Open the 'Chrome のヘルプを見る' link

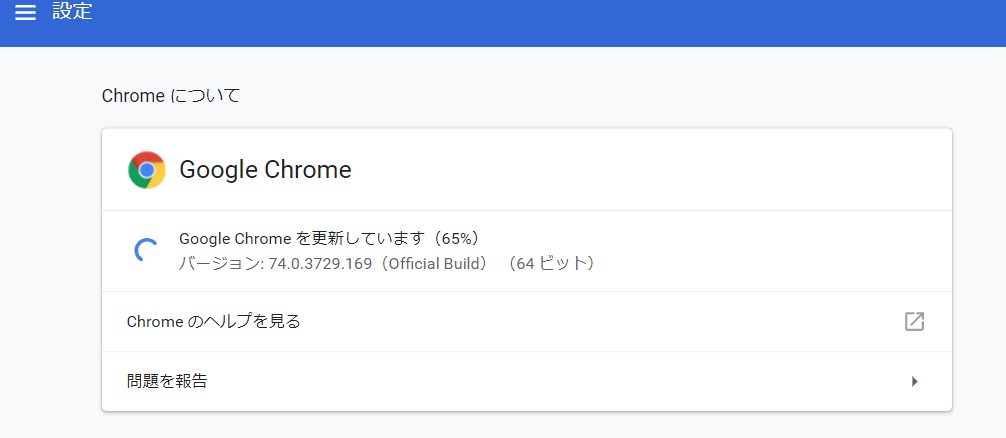coord(214,321)
